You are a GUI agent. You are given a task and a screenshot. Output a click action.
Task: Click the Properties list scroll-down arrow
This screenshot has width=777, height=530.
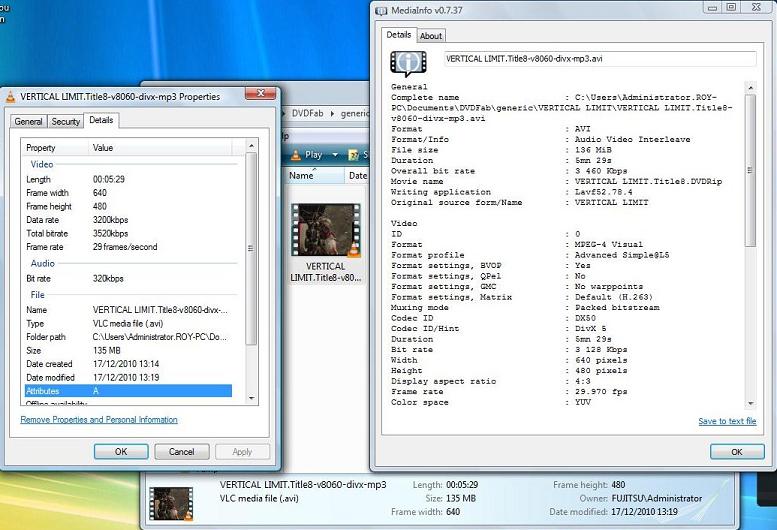click(x=251, y=398)
